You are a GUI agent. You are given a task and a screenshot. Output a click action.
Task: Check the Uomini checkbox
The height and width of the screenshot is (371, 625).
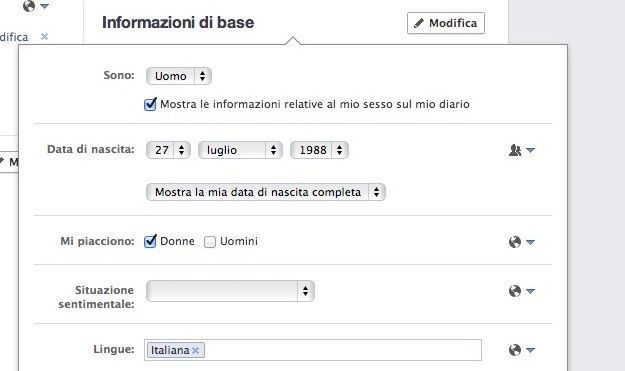pos(210,242)
